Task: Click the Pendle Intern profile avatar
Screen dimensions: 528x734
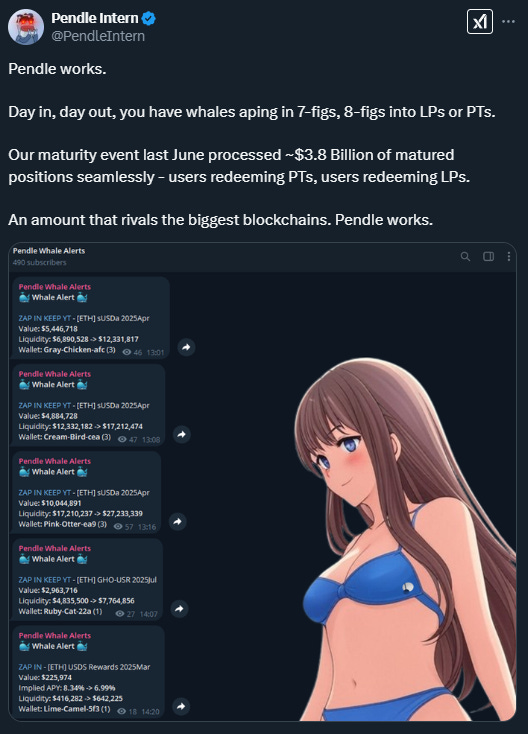Action: coord(26,27)
